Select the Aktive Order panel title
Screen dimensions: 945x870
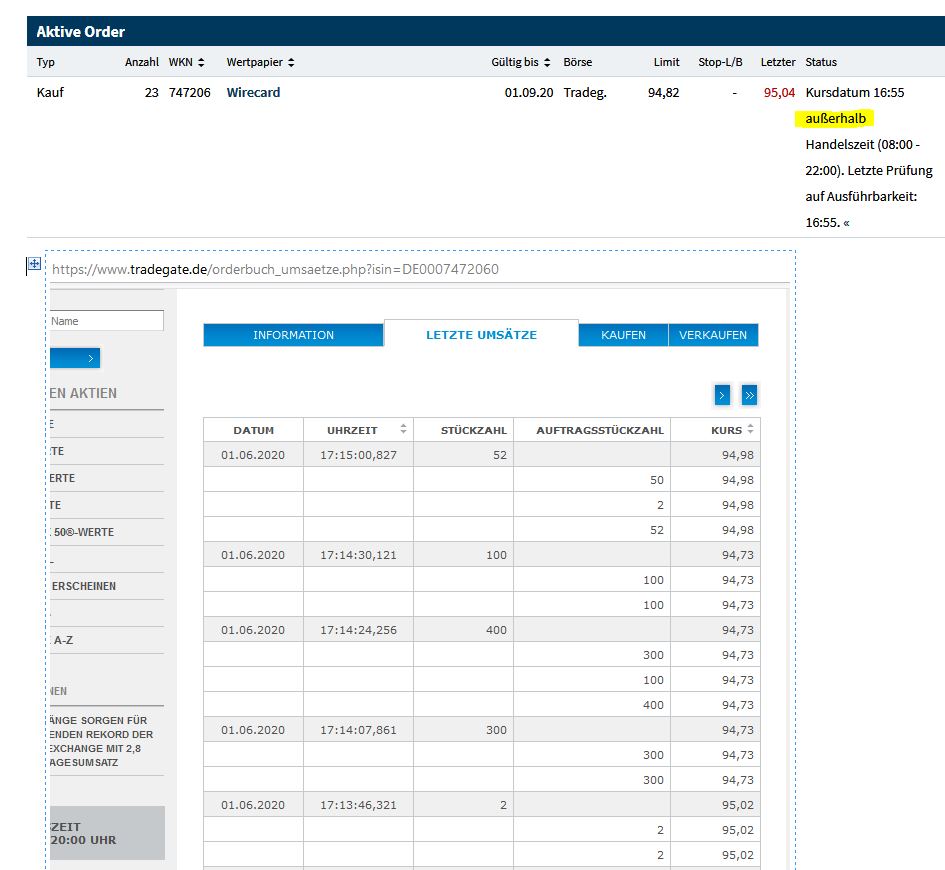[80, 31]
